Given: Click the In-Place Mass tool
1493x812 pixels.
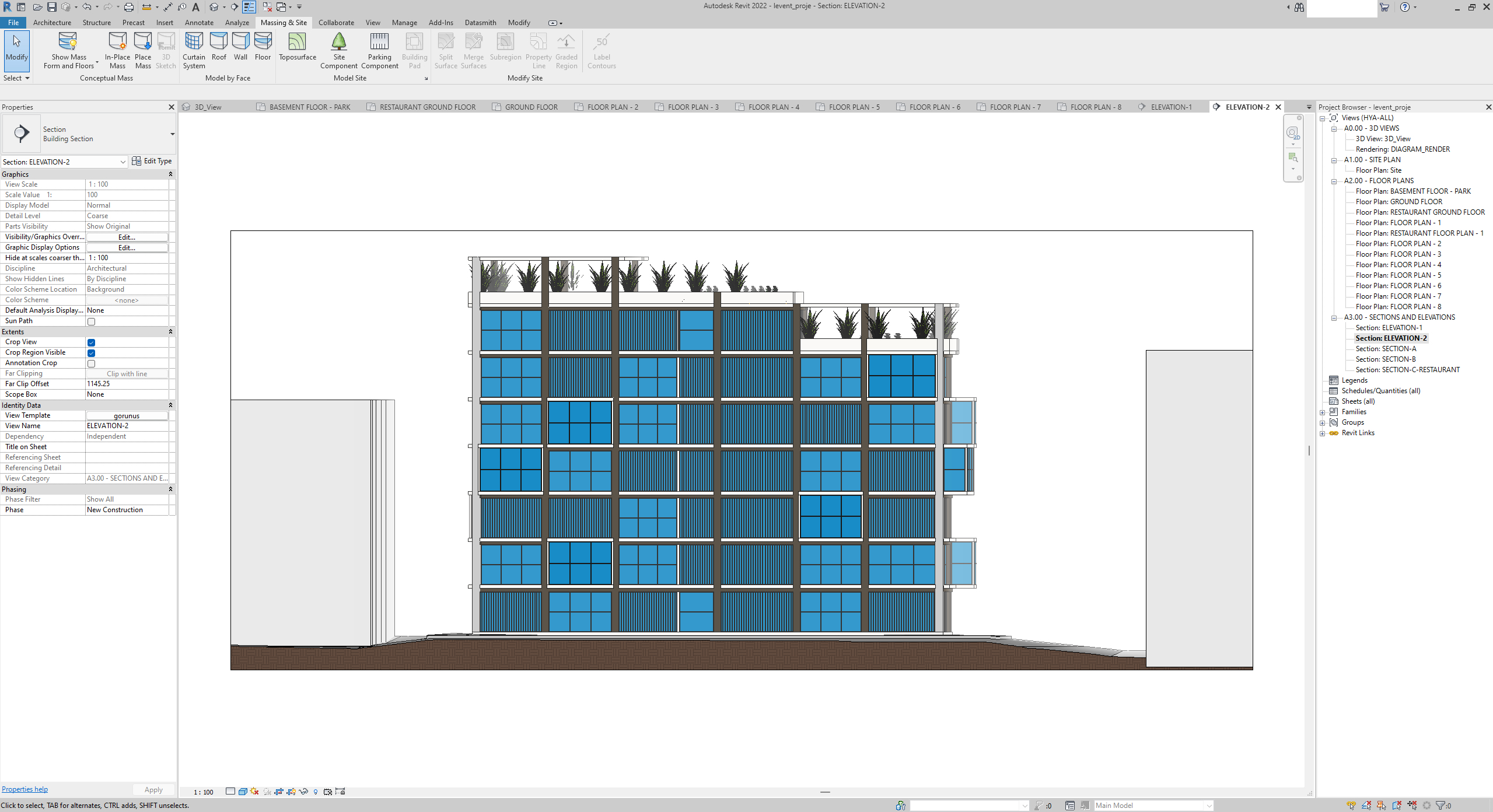Looking at the screenshot, I should pyautogui.click(x=117, y=51).
